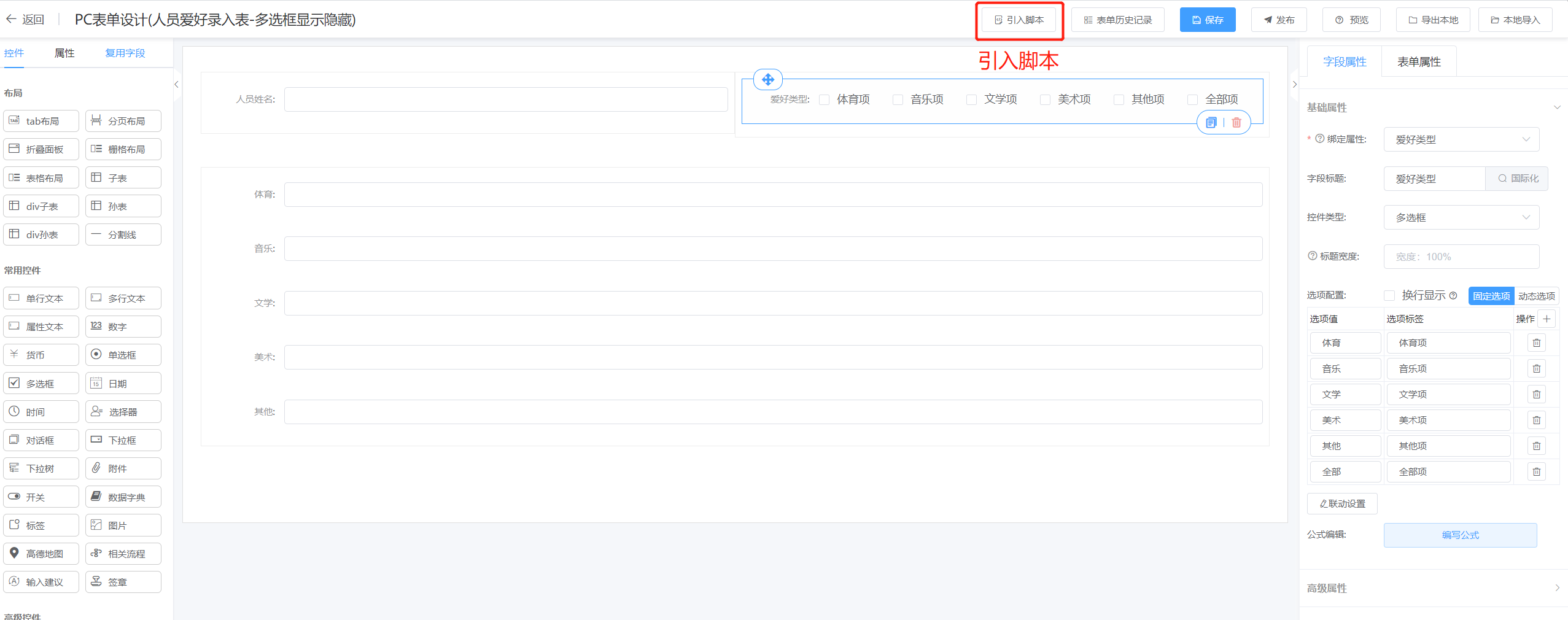Screen dimensions: 1568x620
Task: Tick the 其他项 checkbox
Action: click(x=1119, y=99)
